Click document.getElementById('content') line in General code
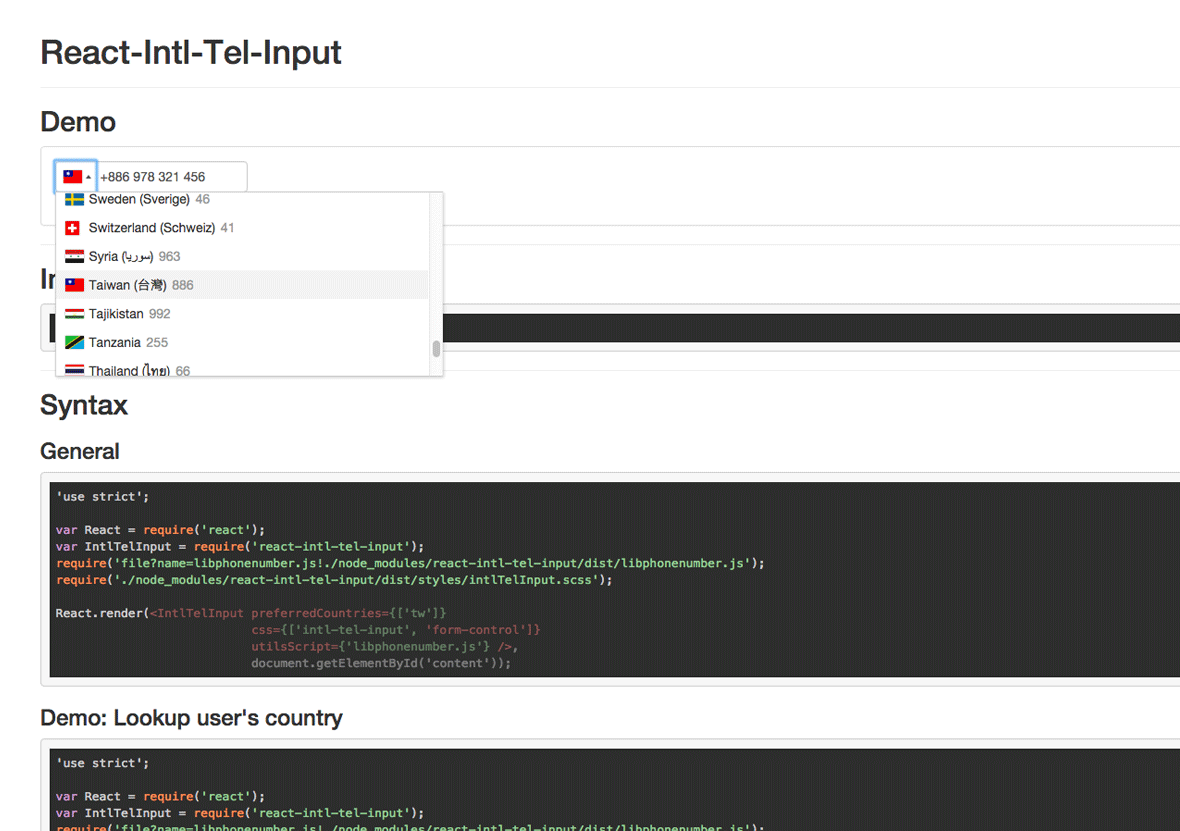This screenshot has width=1180, height=831. click(381, 663)
